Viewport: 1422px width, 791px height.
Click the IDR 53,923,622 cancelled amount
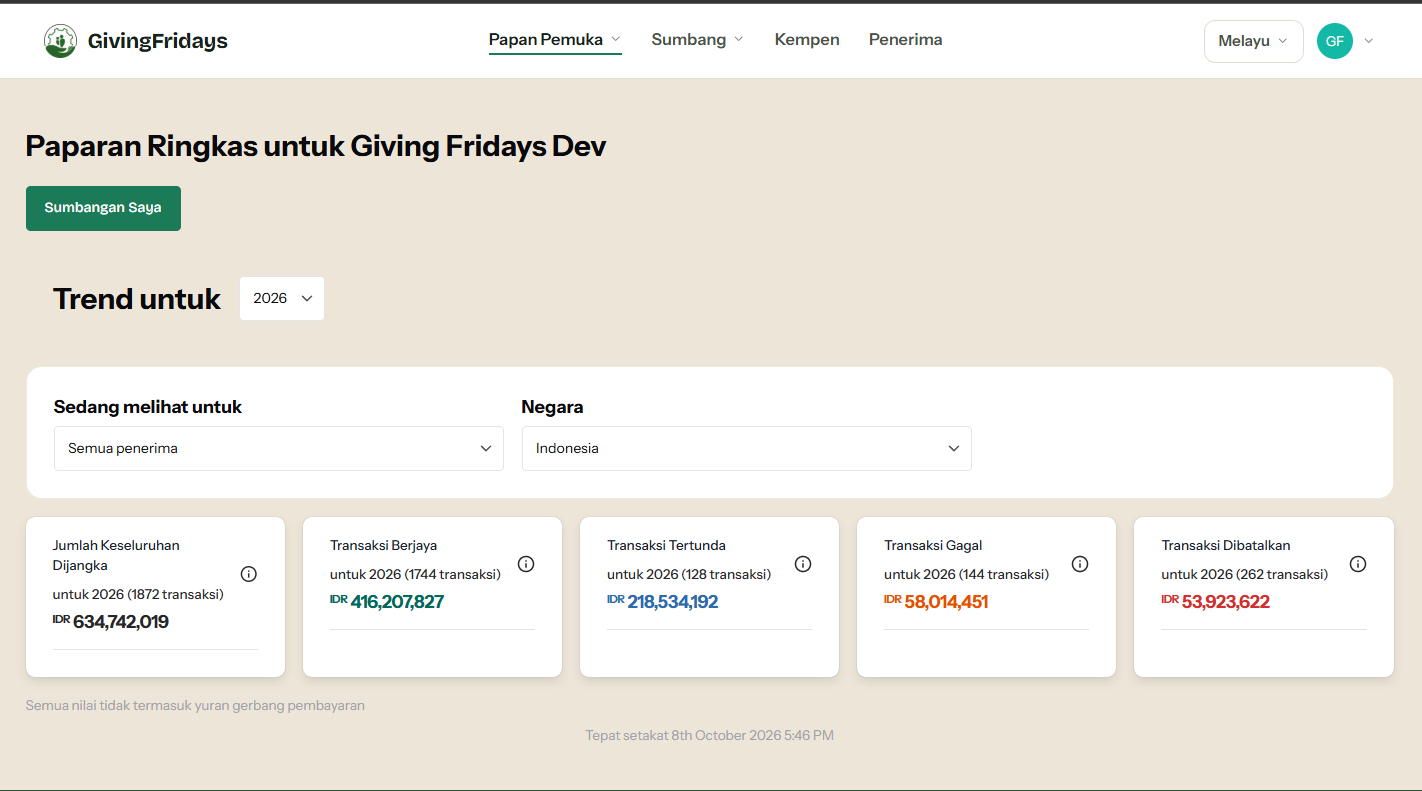[x=1215, y=602]
